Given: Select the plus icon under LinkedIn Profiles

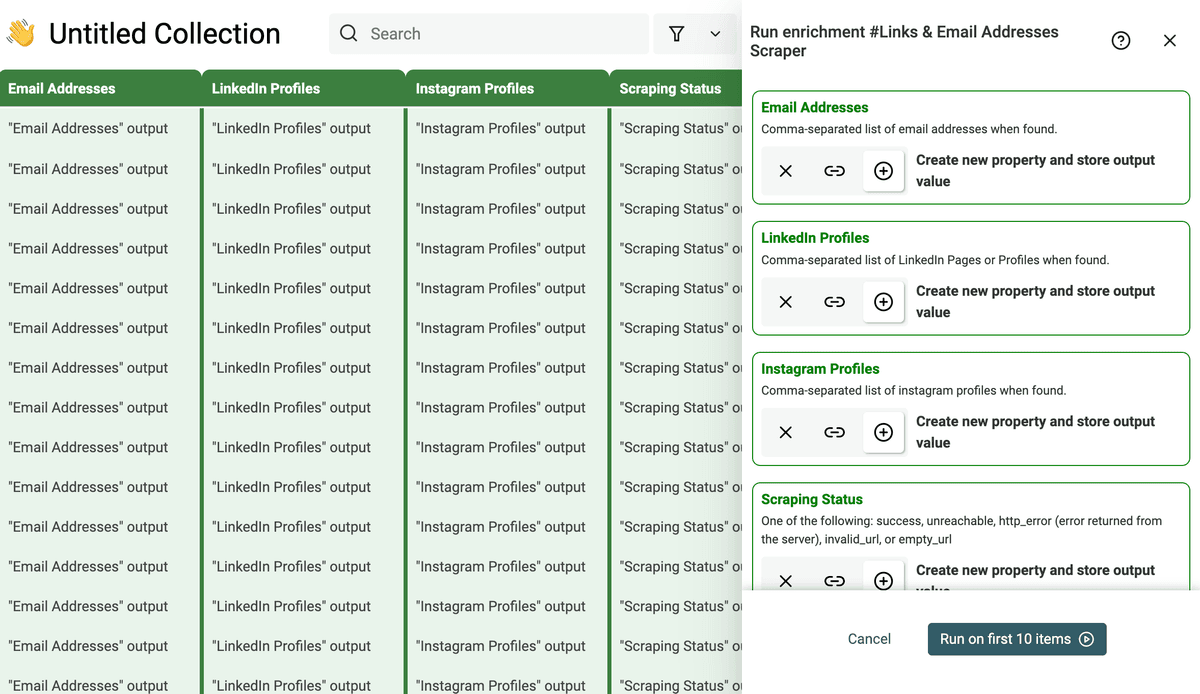Looking at the screenshot, I should pos(883,302).
